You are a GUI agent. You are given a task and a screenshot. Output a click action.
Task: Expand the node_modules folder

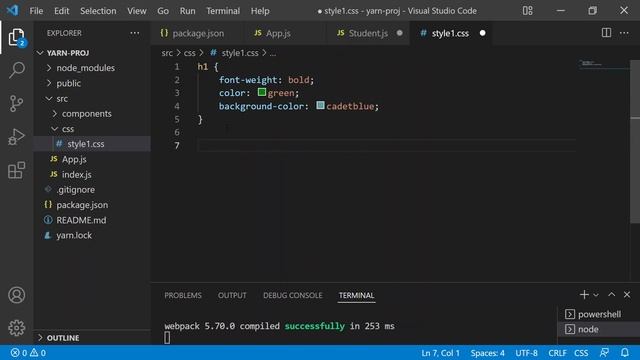(85, 68)
